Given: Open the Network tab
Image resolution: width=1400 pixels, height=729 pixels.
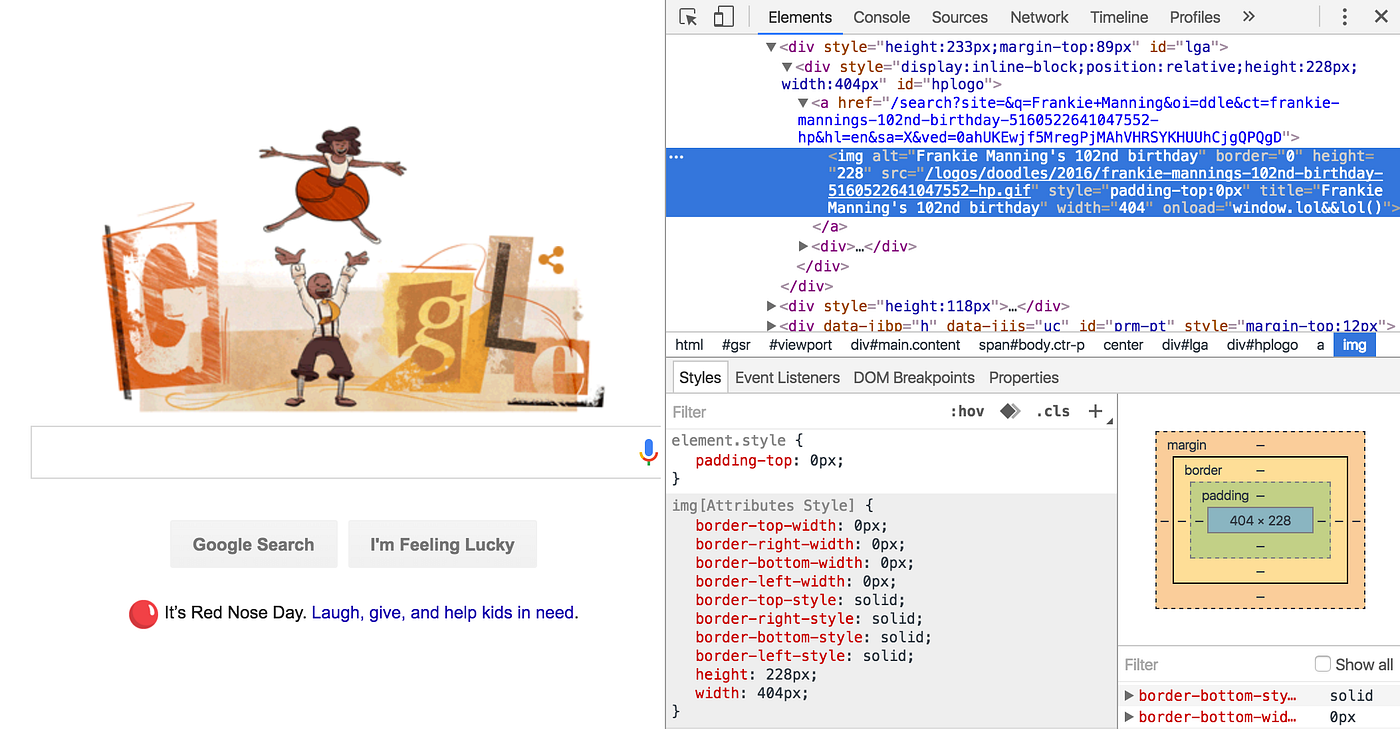Looking at the screenshot, I should coord(1039,17).
